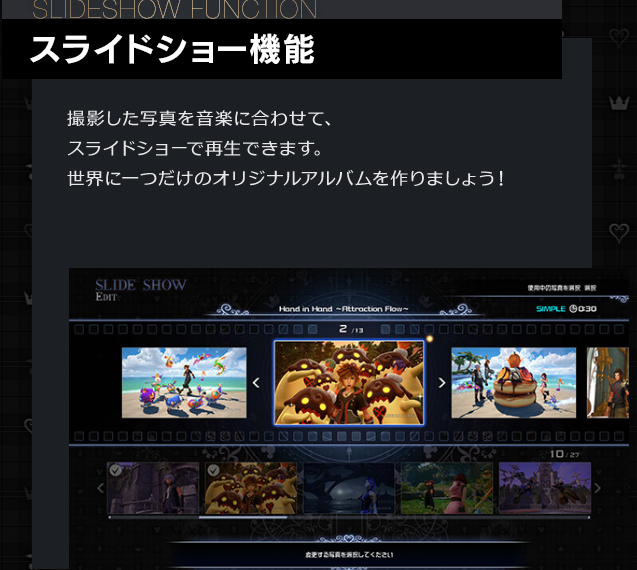Click the bottom Japanese instruction message
637x570 pixels.
(349, 555)
